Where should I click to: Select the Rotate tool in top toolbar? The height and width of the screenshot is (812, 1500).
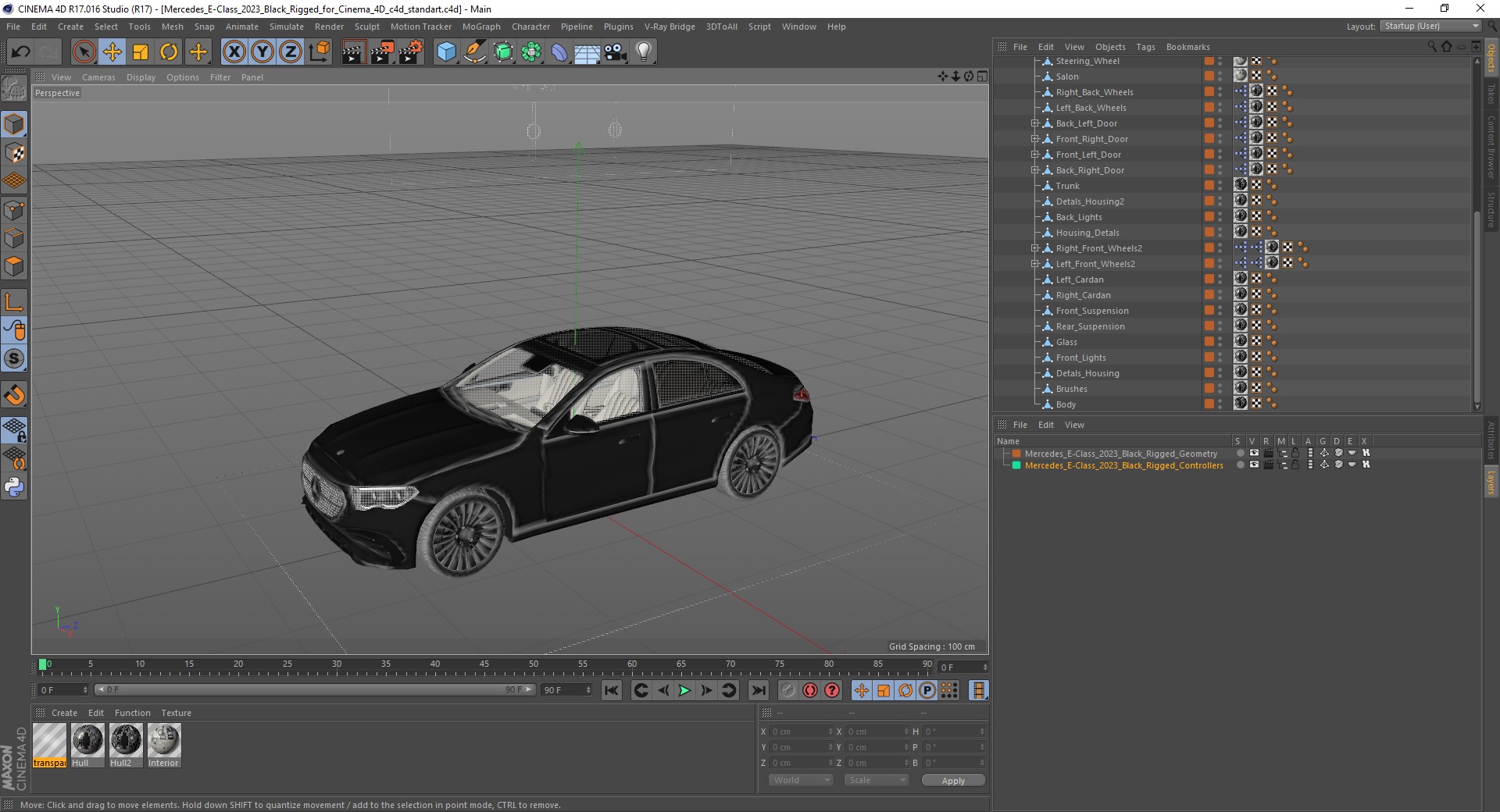click(x=169, y=52)
